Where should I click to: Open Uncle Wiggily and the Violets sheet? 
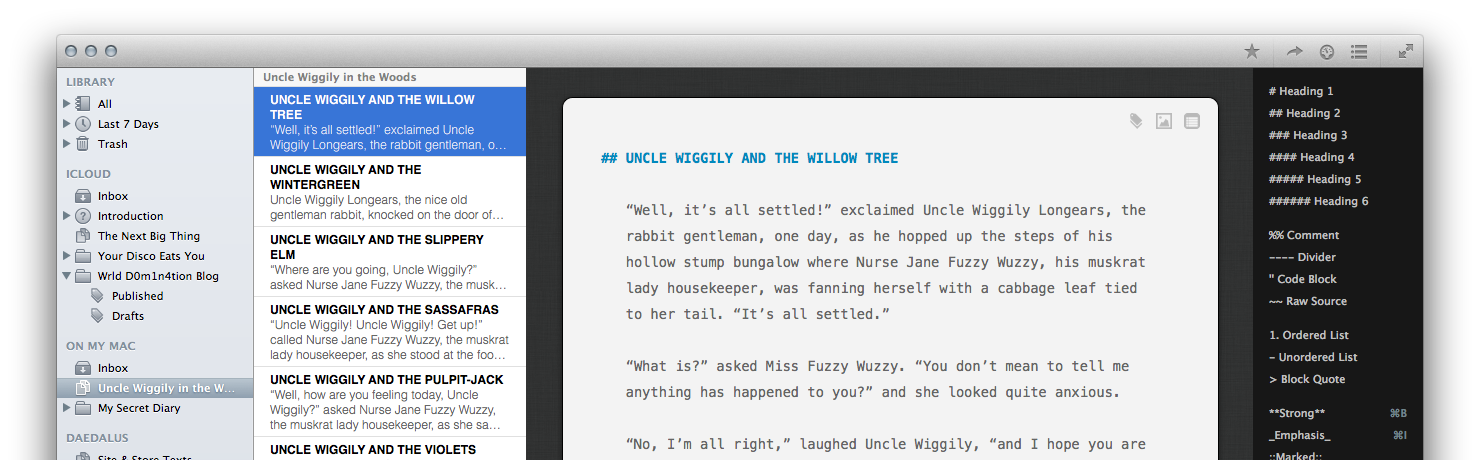click(390, 449)
